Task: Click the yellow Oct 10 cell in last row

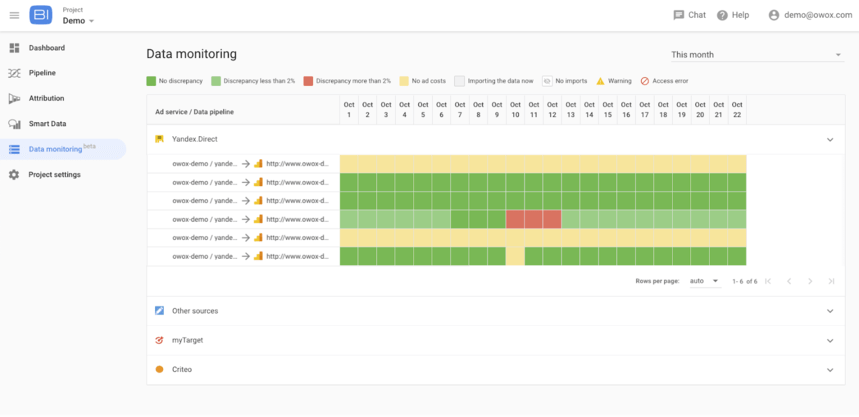Action: click(x=515, y=256)
